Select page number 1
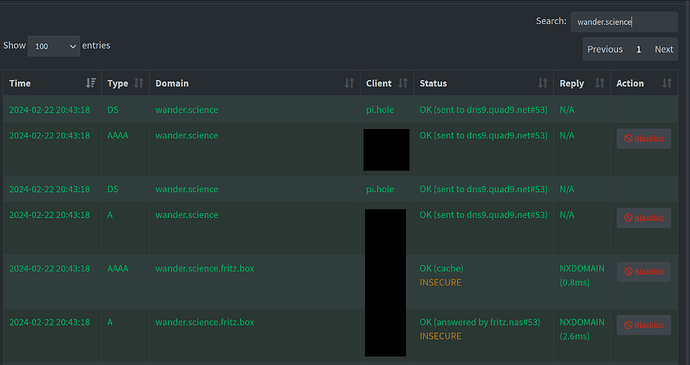The height and width of the screenshot is (365, 690). (x=639, y=49)
